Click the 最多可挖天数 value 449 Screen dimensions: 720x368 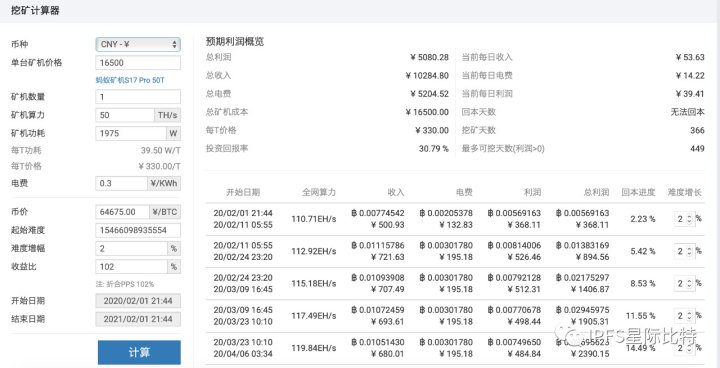[x=697, y=148]
